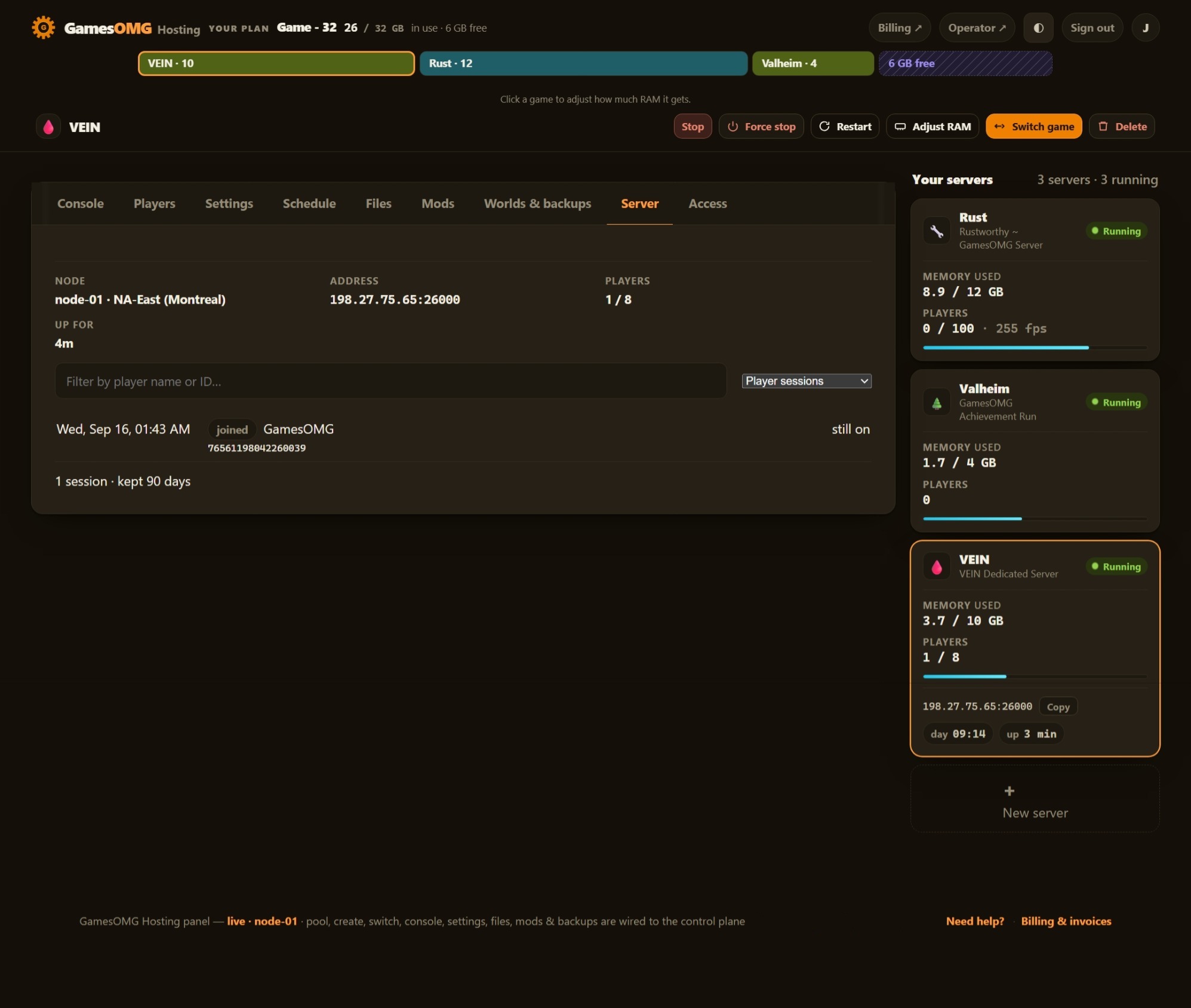
Task: Click 'day 09:14' chip in VEIN card
Action: click(958, 734)
